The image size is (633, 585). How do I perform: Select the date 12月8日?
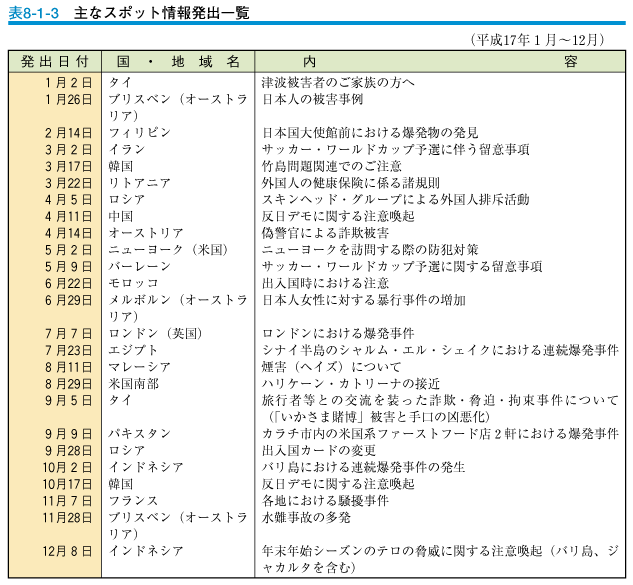click(67, 551)
